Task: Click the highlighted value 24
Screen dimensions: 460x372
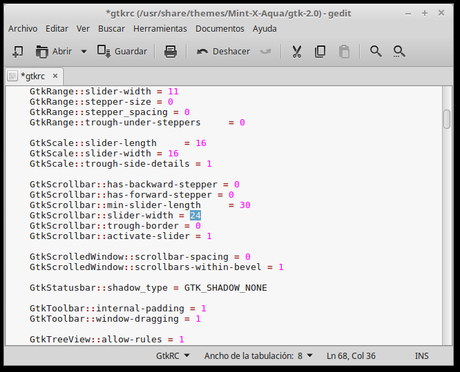Action: click(x=195, y=216)
